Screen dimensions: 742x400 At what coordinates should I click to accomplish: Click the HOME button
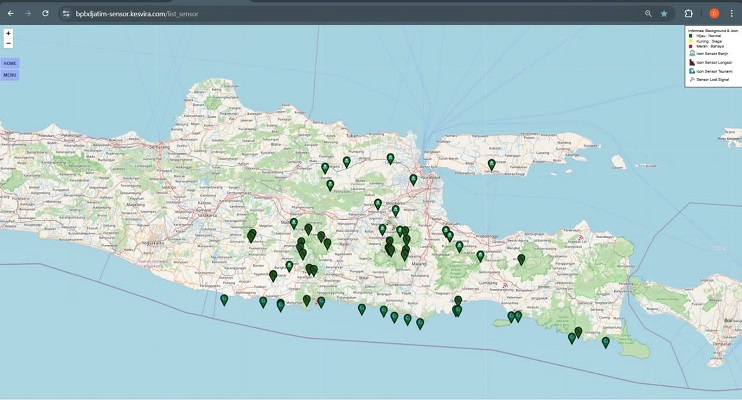(10, 63)
